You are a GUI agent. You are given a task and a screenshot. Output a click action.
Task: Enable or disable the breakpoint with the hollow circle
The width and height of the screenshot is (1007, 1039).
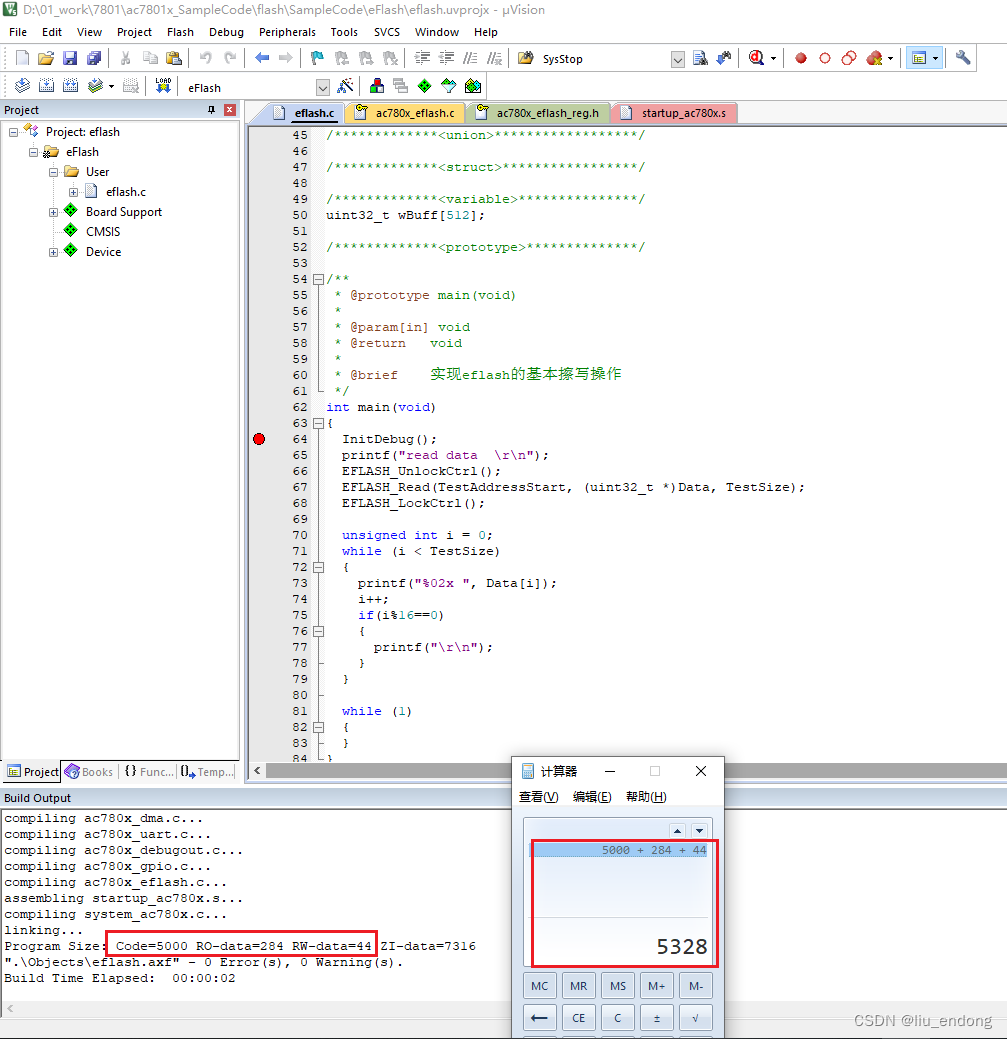coord(825,58)
